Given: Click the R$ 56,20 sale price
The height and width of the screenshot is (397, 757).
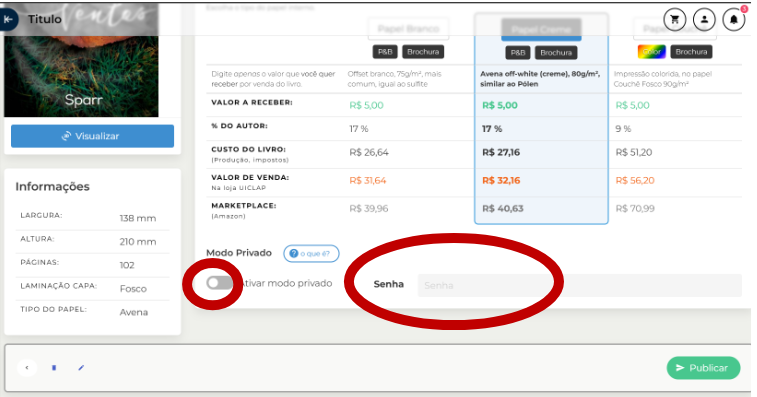Looking at the screenshot, I should pyautogui.click(x=635, y=181).
